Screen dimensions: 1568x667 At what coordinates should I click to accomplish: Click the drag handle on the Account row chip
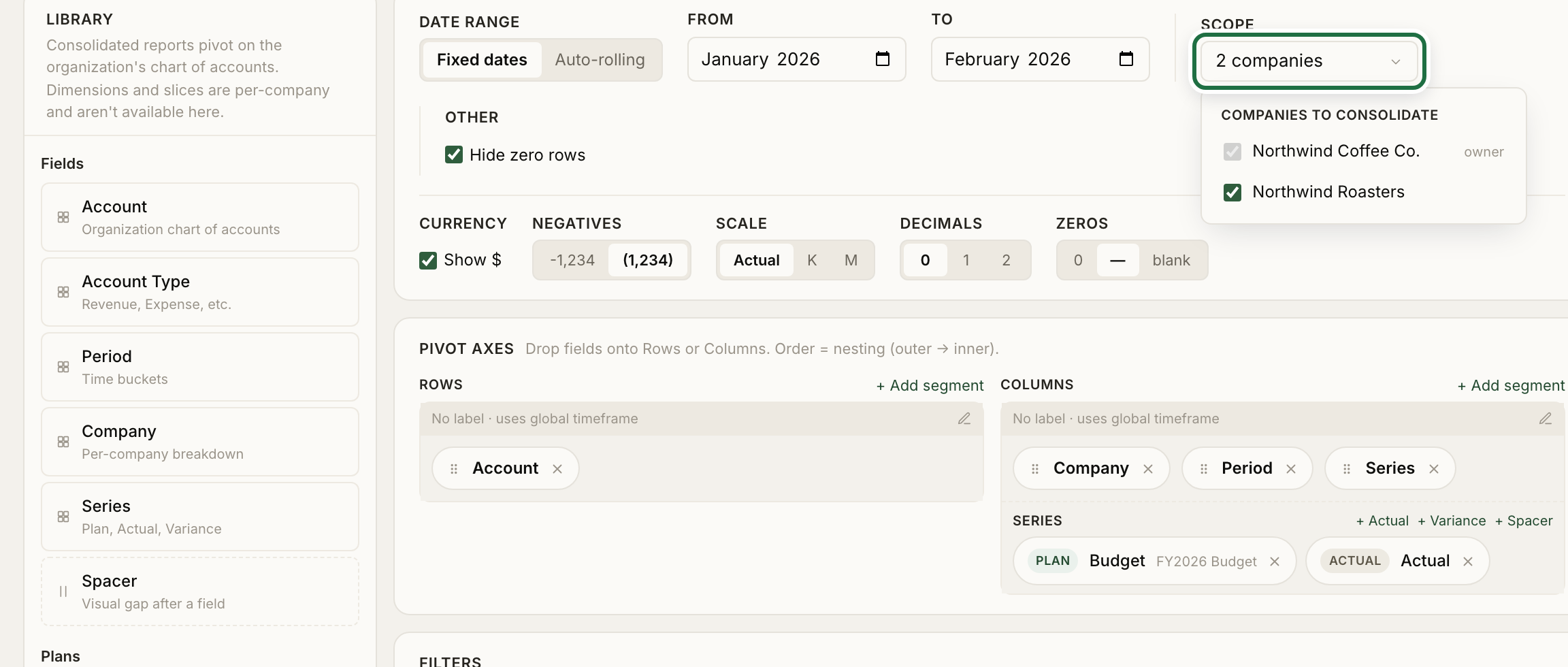tap(454, 469)
